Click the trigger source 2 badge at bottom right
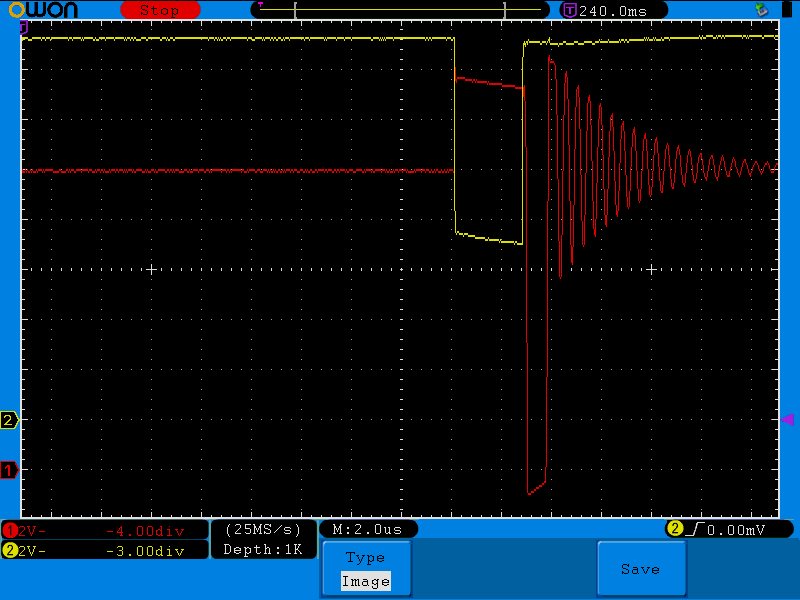The image size is (800, 600). click(x=674, y=529)
